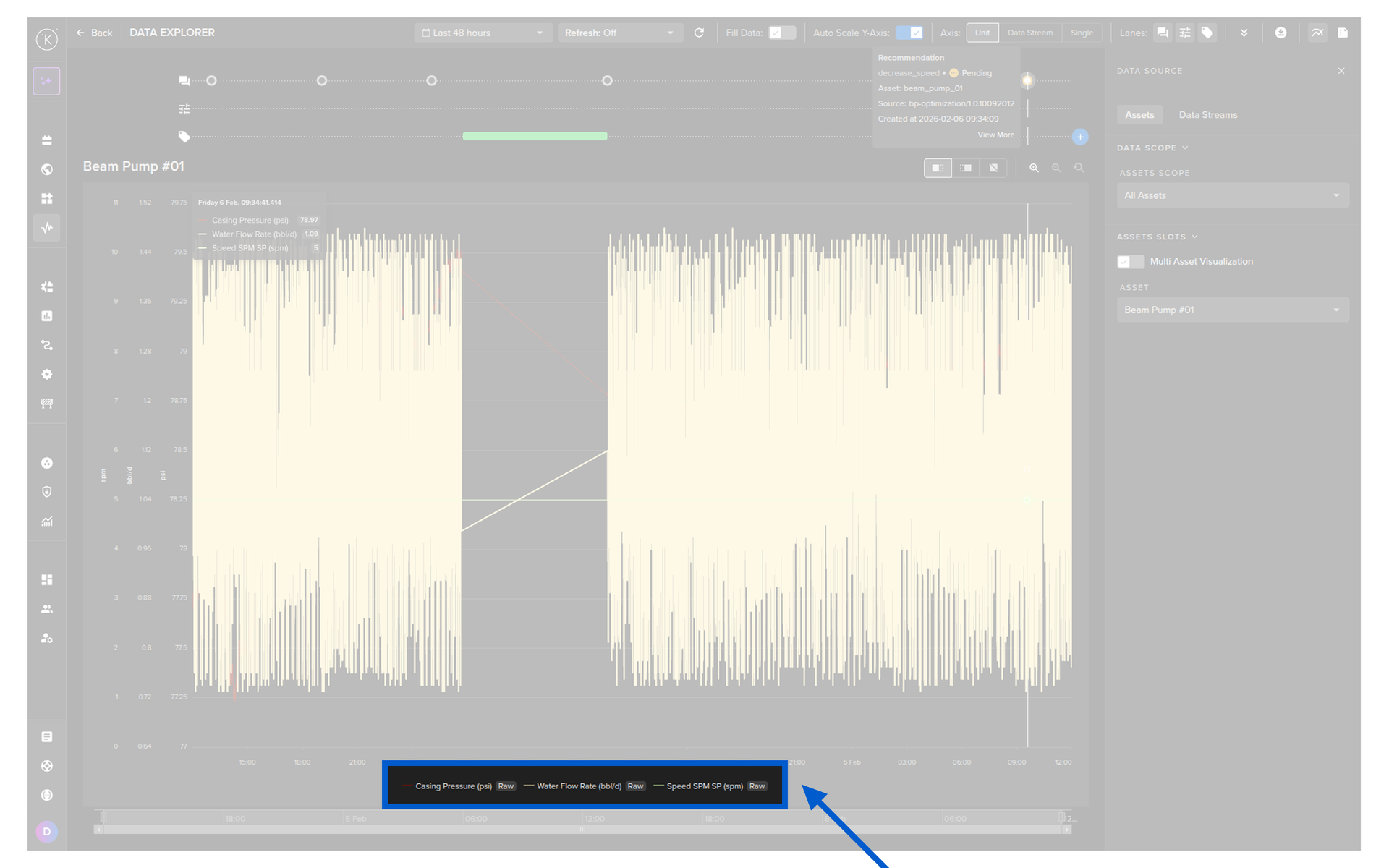Select the Data Stream axis option
The height and width of the screenshot is (868, 1389).
tap(1029, 33)
